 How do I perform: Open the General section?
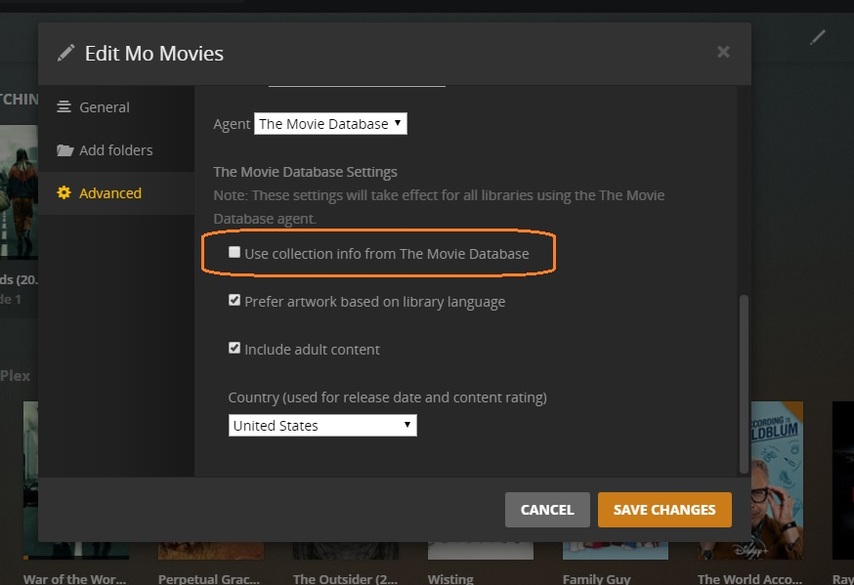pyautogui.click(x=116, y=107)
